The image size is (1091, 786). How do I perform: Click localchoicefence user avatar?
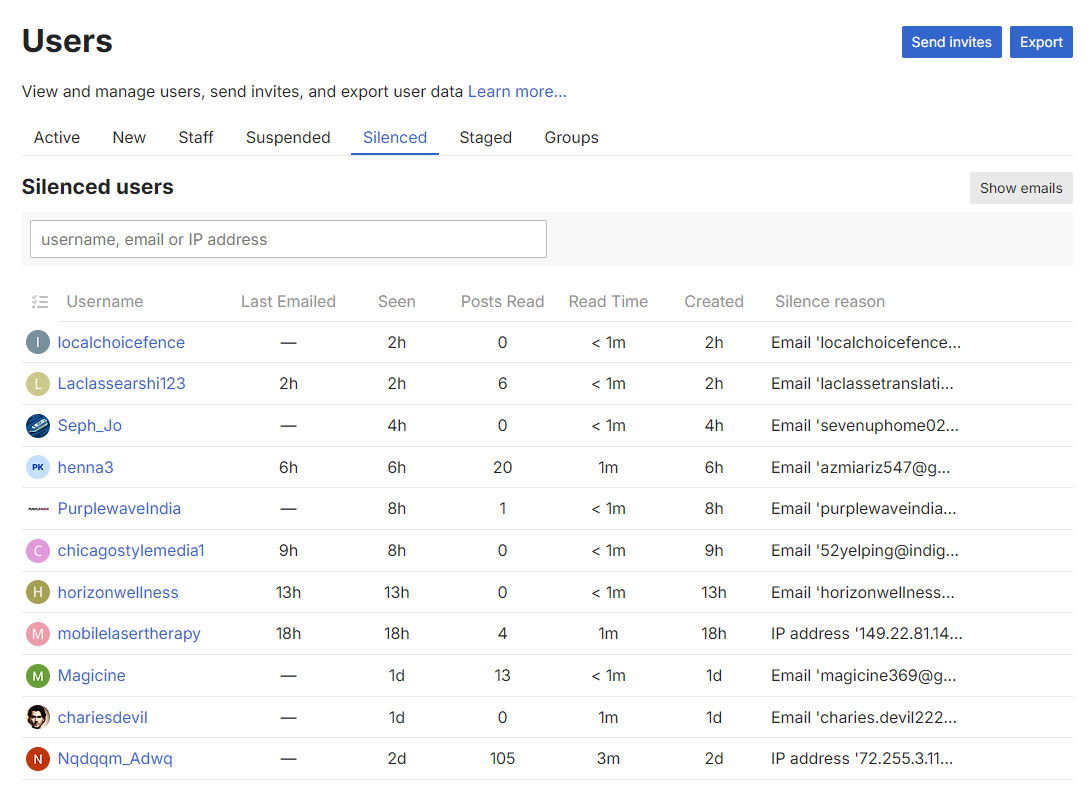38,343
